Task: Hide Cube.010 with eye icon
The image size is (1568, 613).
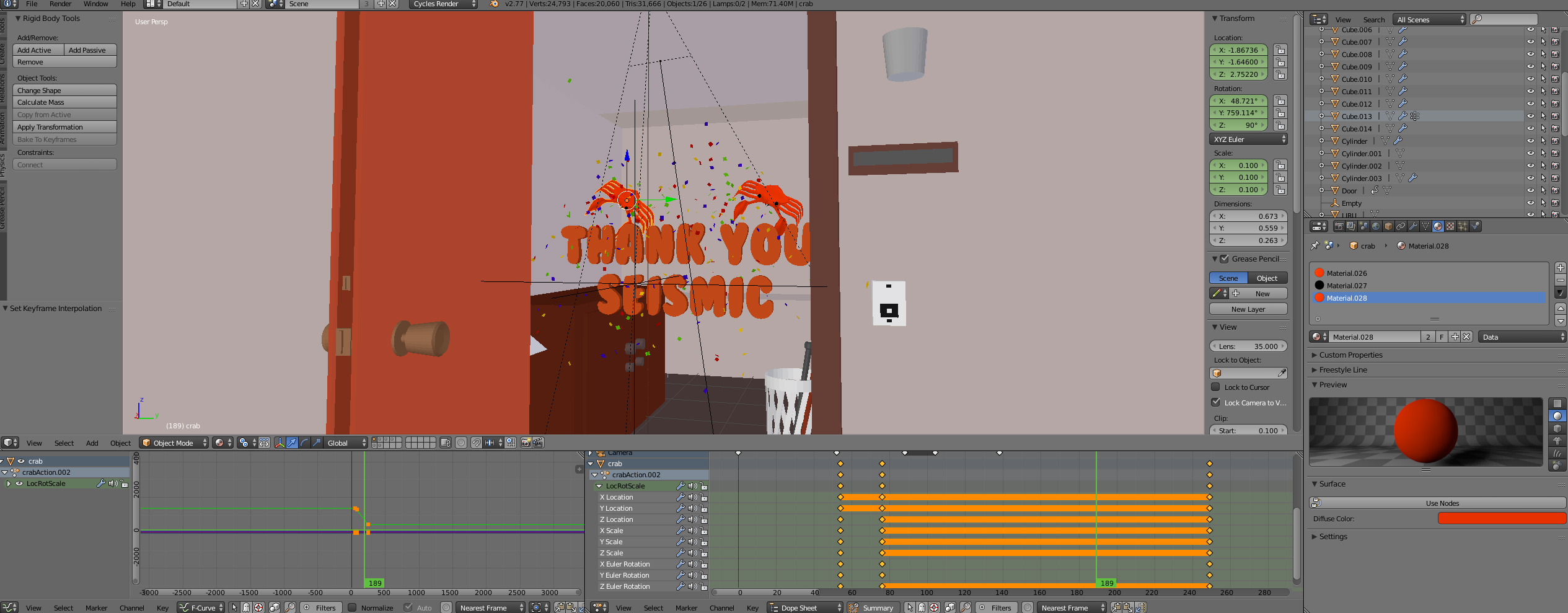Action: coord(1530,79)
